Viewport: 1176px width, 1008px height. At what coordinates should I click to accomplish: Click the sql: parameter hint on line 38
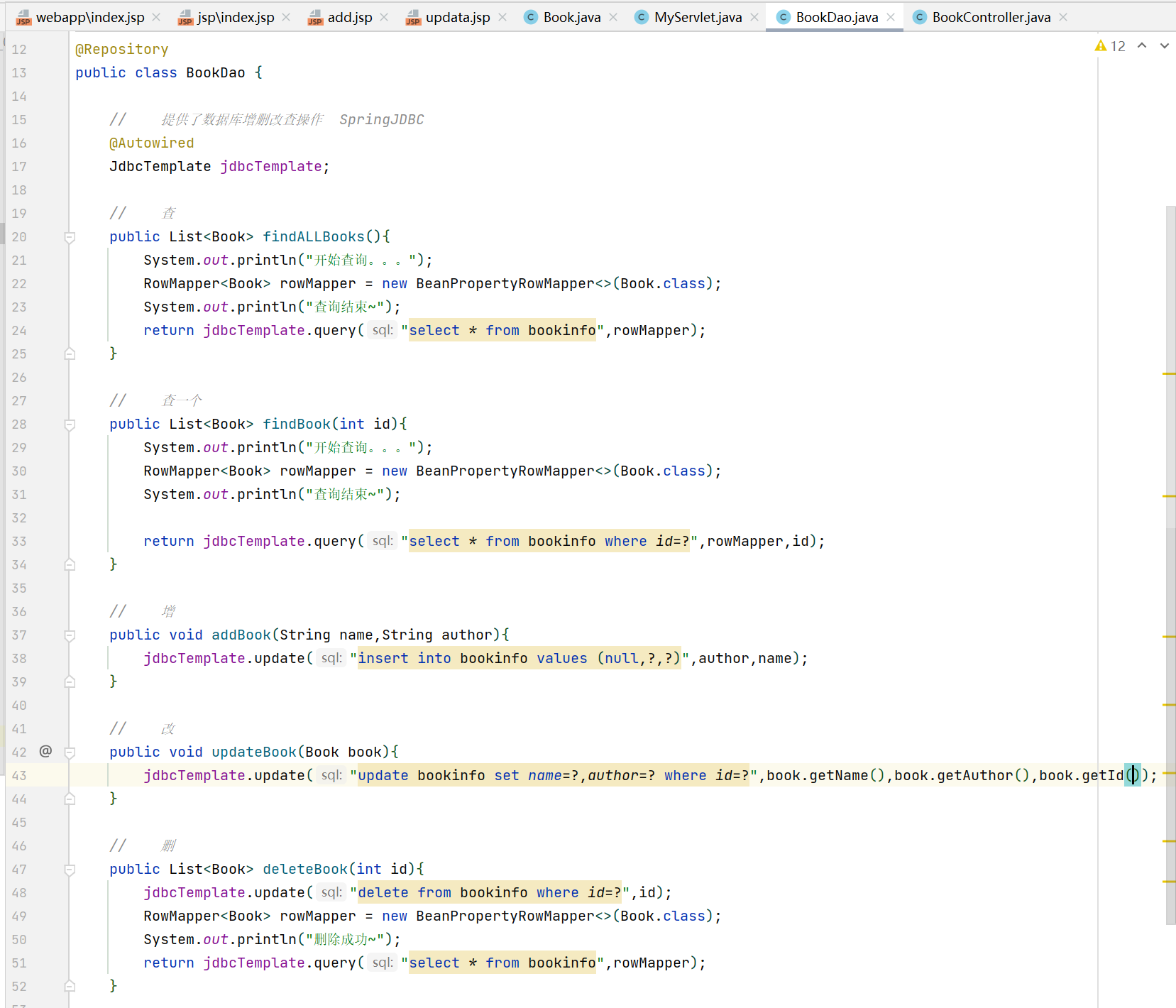click(x=331, y=658)
